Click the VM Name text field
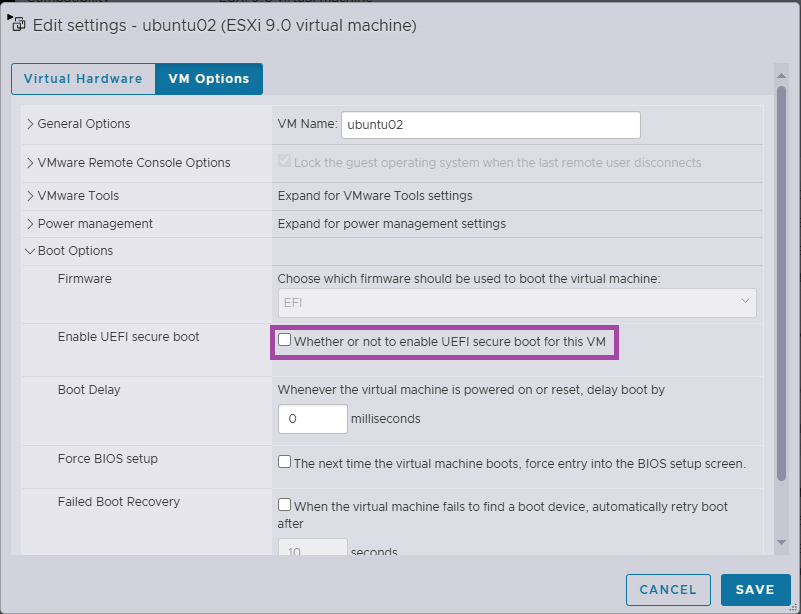Viewport: 801px width, 614px height. tap(490, 125)
